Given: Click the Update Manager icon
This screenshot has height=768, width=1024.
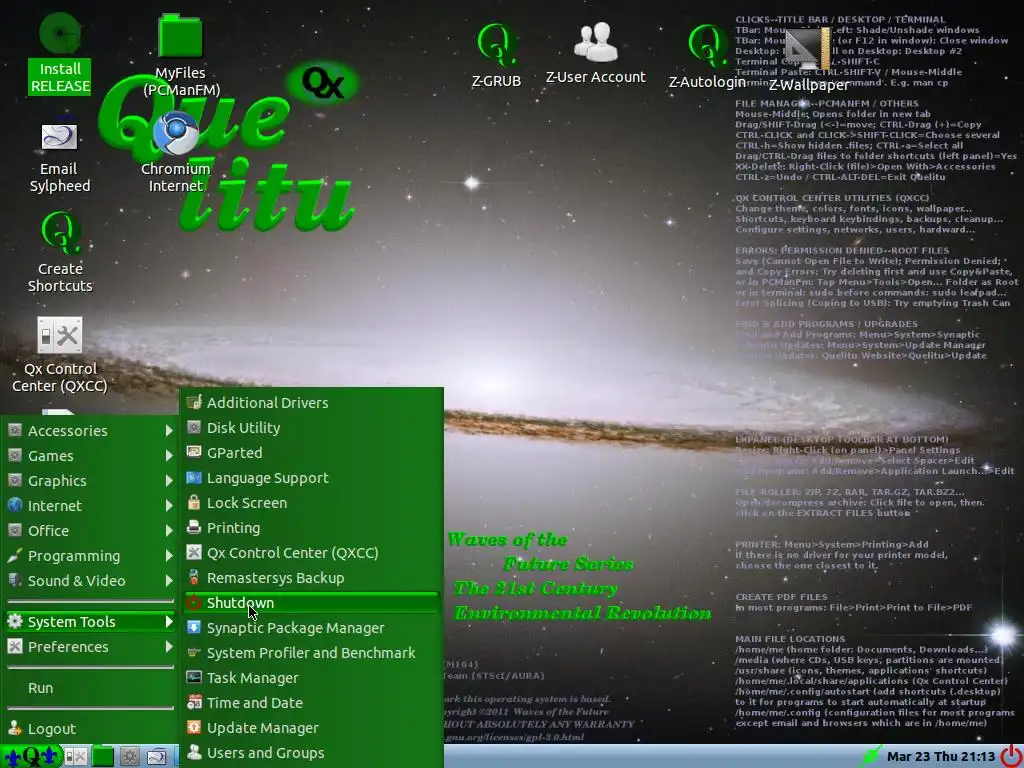Looking at the screenshot, I should pyautogui.click(x=194, y=727).
